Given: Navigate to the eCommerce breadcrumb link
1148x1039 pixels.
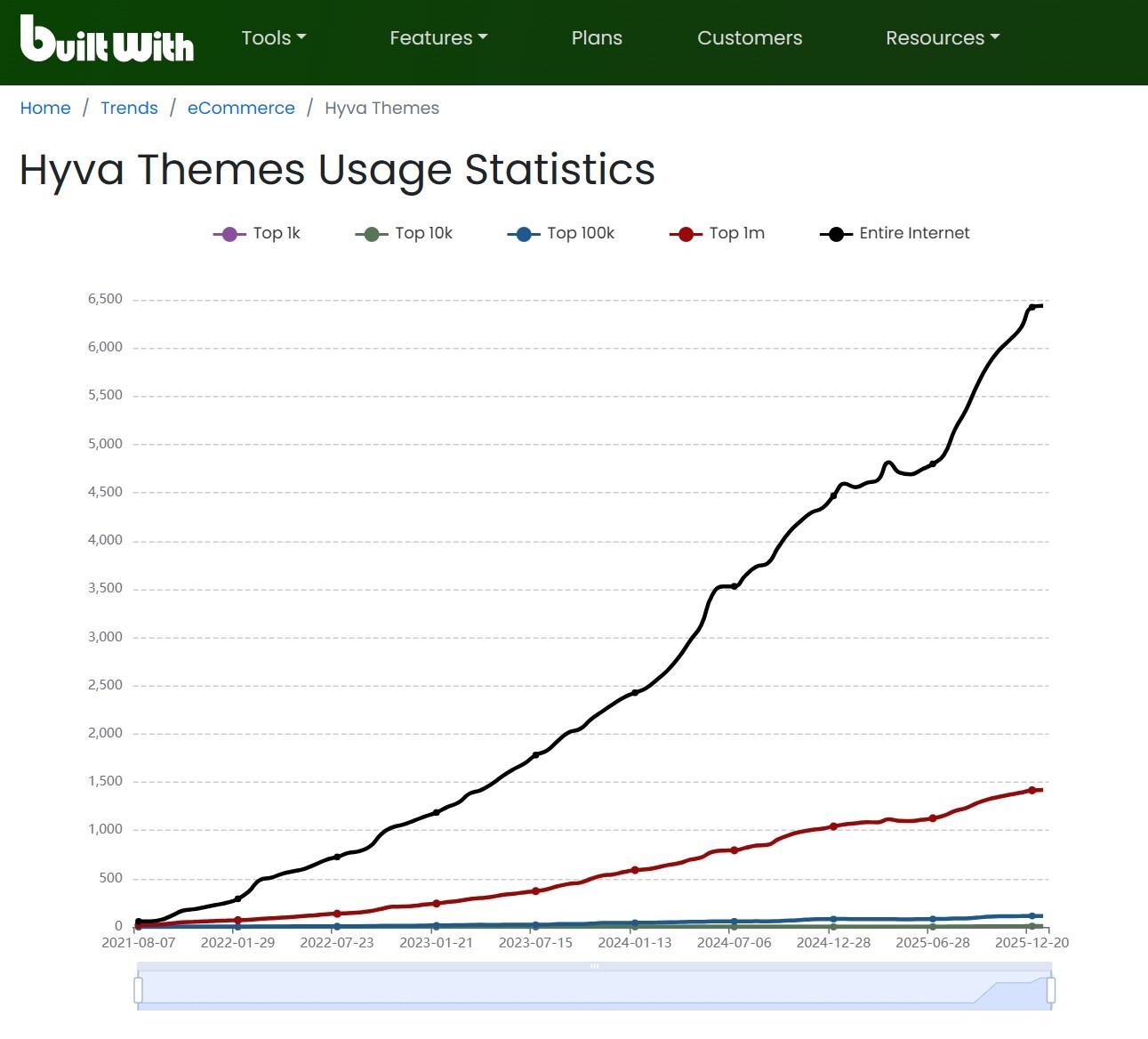Looking at the screenshot, I should click(x=241, y=108).
